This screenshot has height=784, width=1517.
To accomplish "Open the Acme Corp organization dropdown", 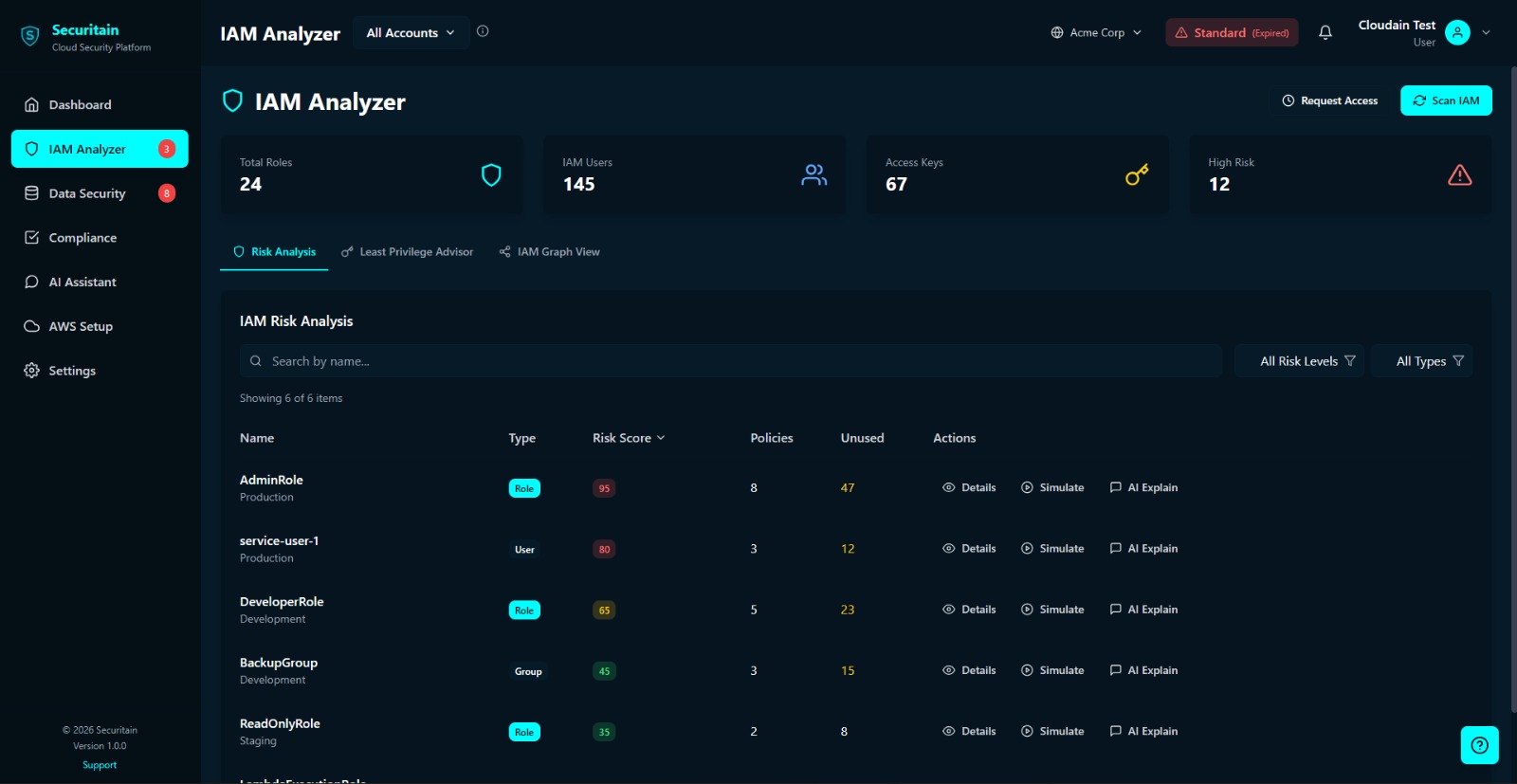I will [1096, 32].
